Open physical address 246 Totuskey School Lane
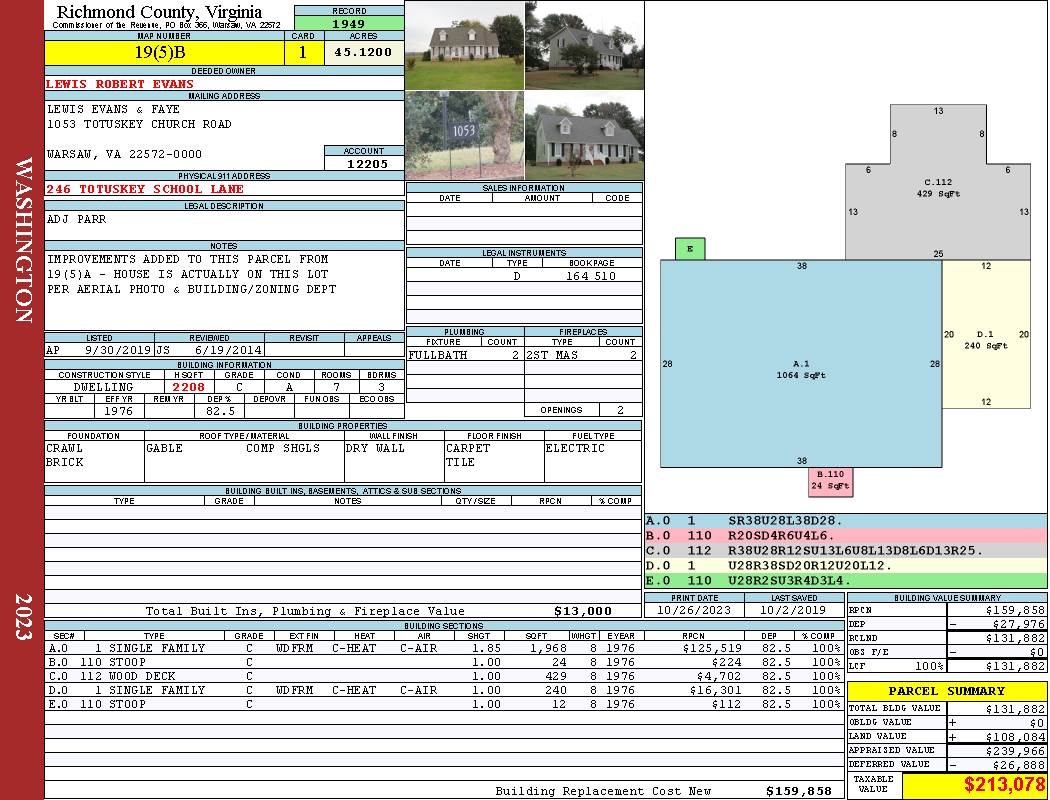The image size is (1050, 800). click(x=145, y=189)
